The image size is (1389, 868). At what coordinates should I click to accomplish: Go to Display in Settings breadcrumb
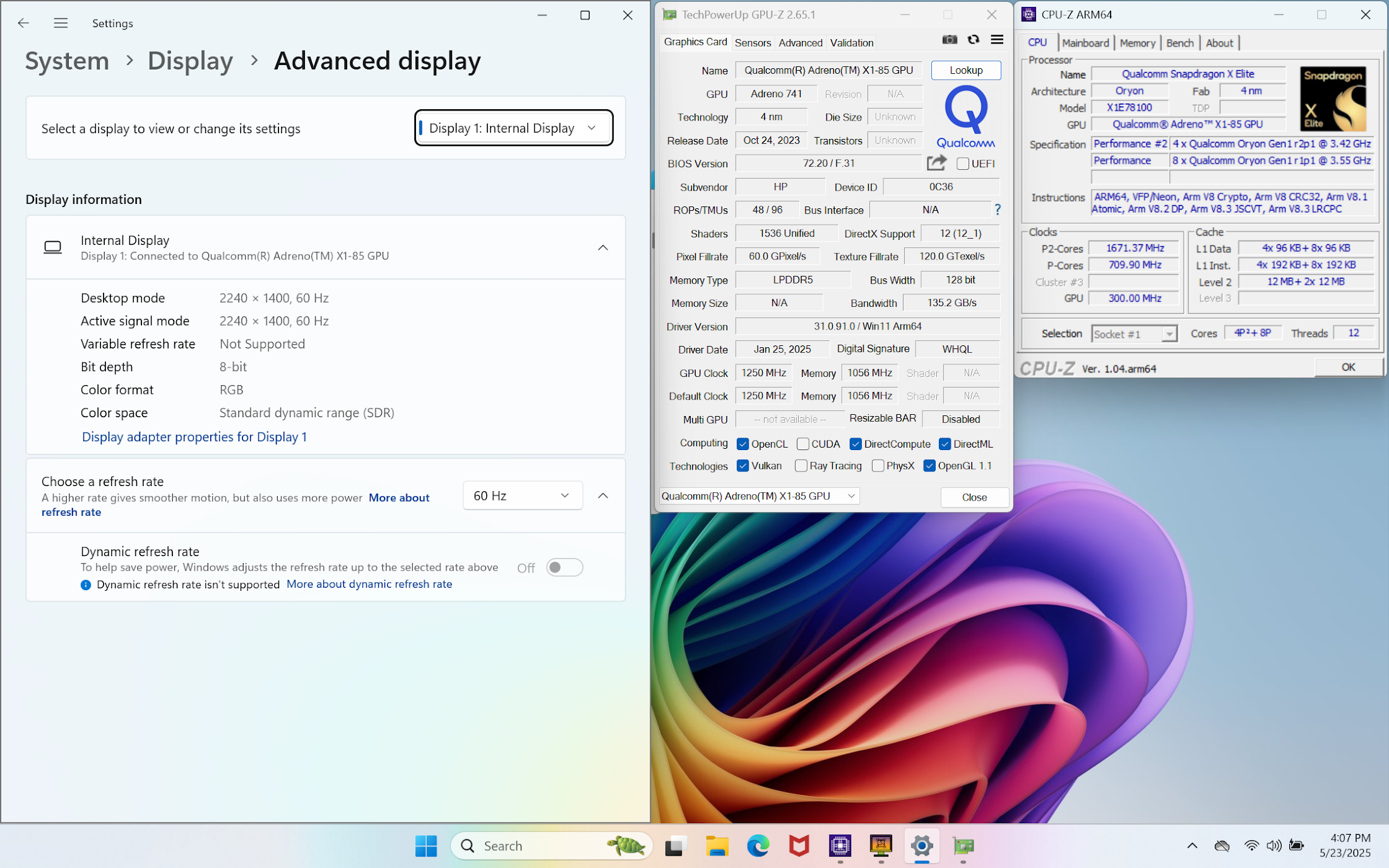(190, 61)
